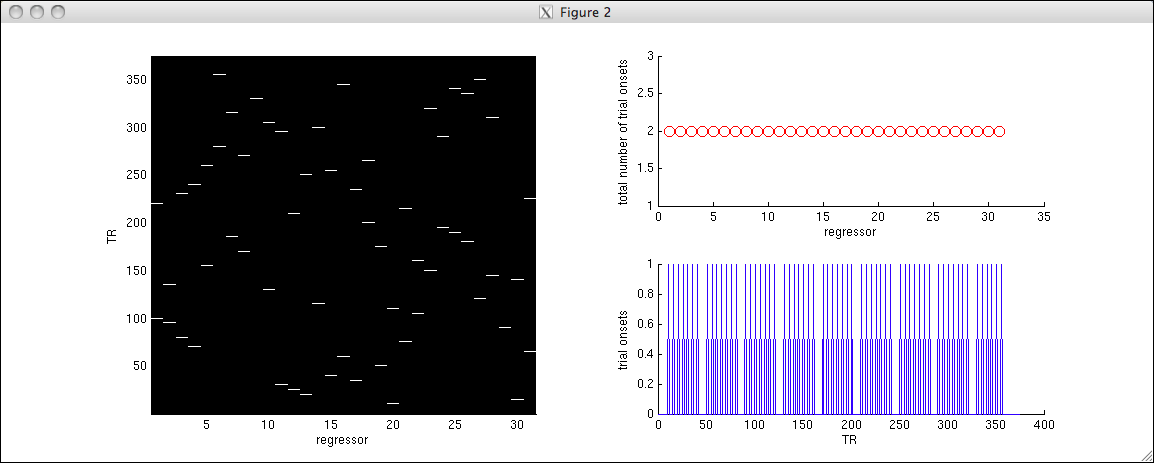The width and height of the screenshot is (1154, 463).
Task: Select the first red circle marker
Action: [669, 131]
